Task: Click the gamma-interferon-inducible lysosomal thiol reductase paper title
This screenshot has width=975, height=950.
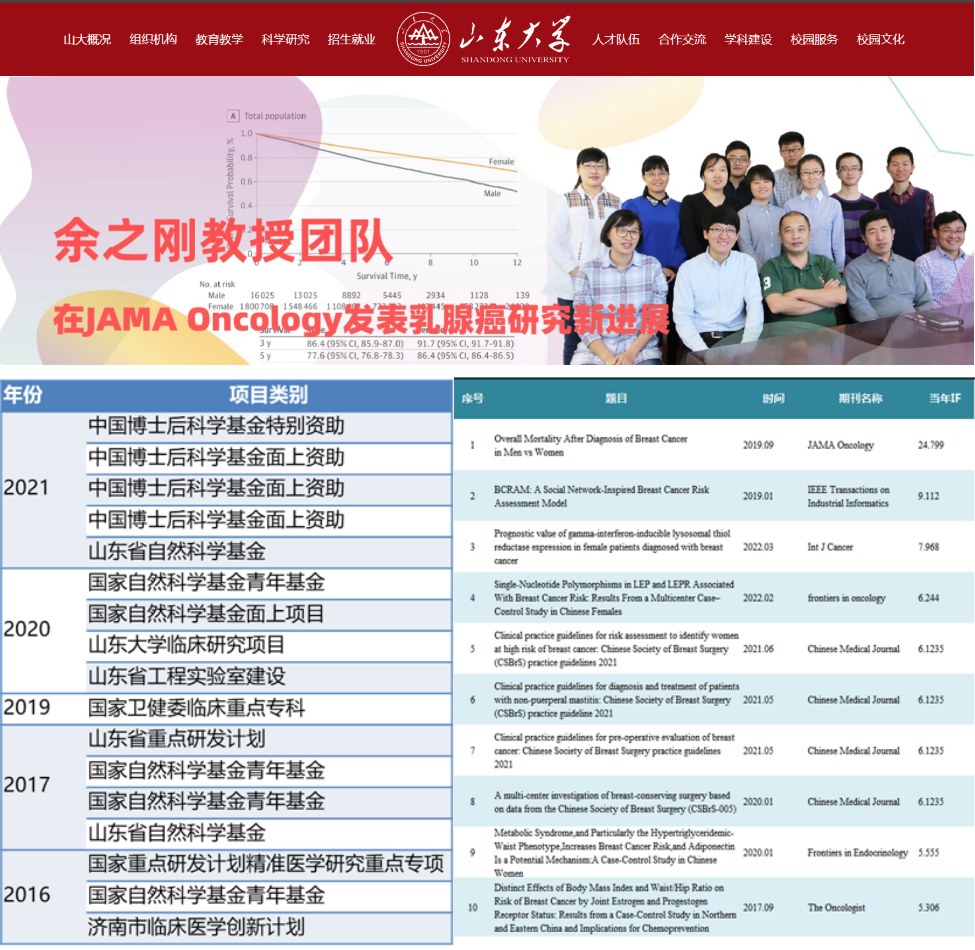Action: click(x=612, y=547)
